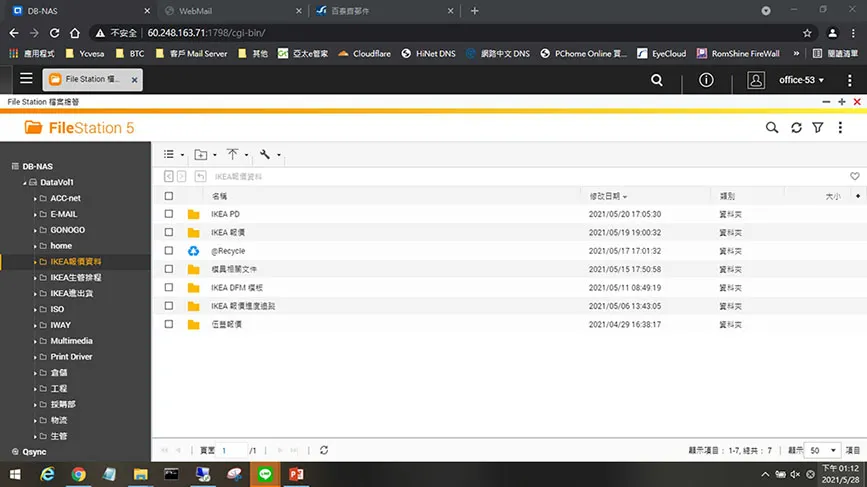Screen dimensions: 867x487
Task: Check the box for IKEA DFM 模板
Action: click(x=169, y=287)
